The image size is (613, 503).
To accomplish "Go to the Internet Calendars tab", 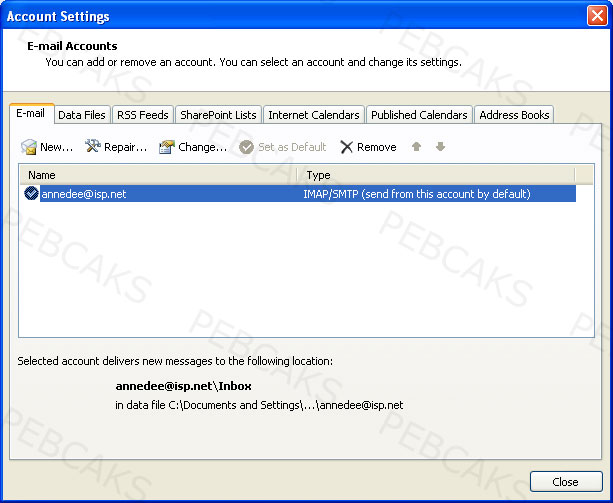I will click(x=314, y=115).
